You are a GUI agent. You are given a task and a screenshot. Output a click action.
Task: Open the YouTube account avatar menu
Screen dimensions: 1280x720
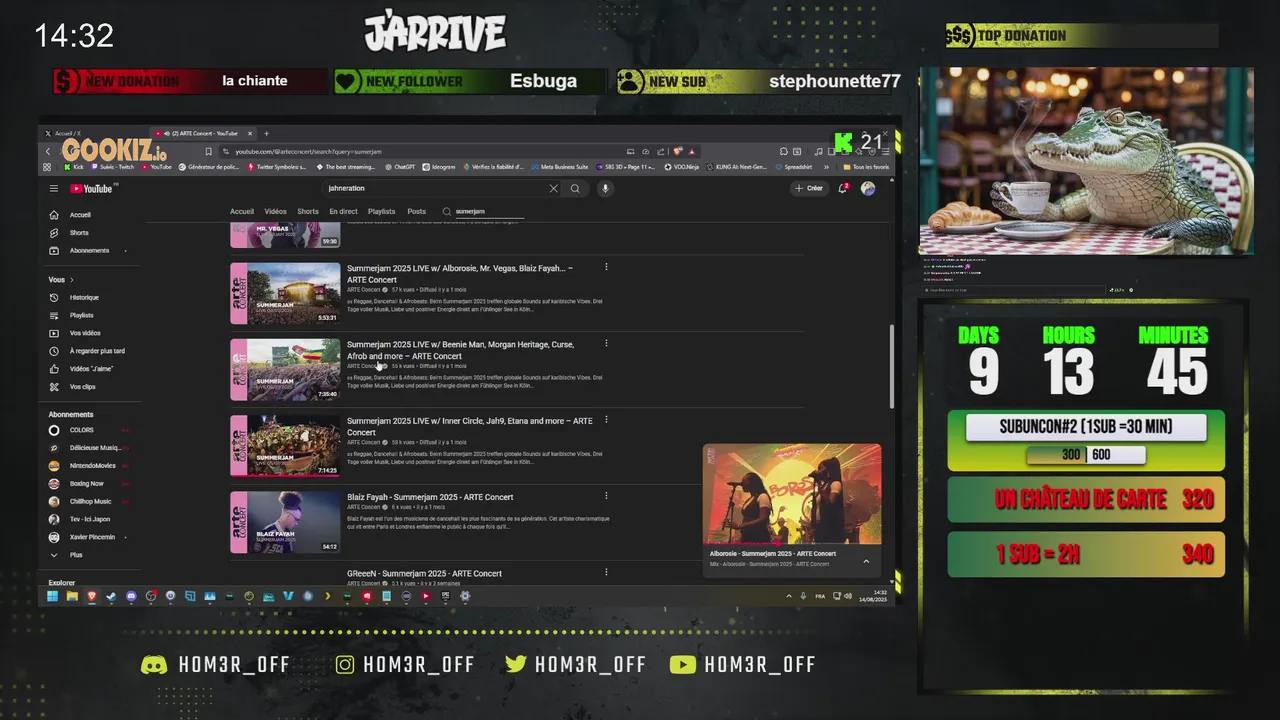point(868,188)
